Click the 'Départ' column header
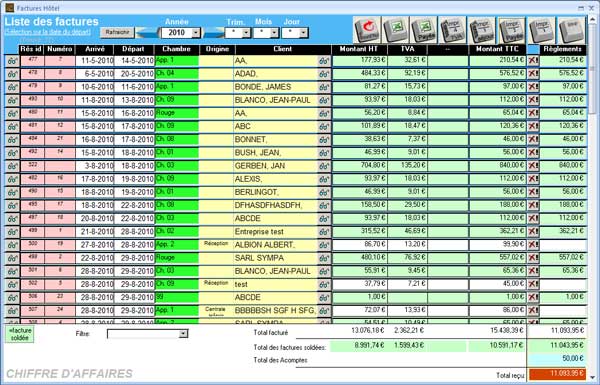This screenshot has width=600, height=385. pyautogui.click(x=134, y=49)
